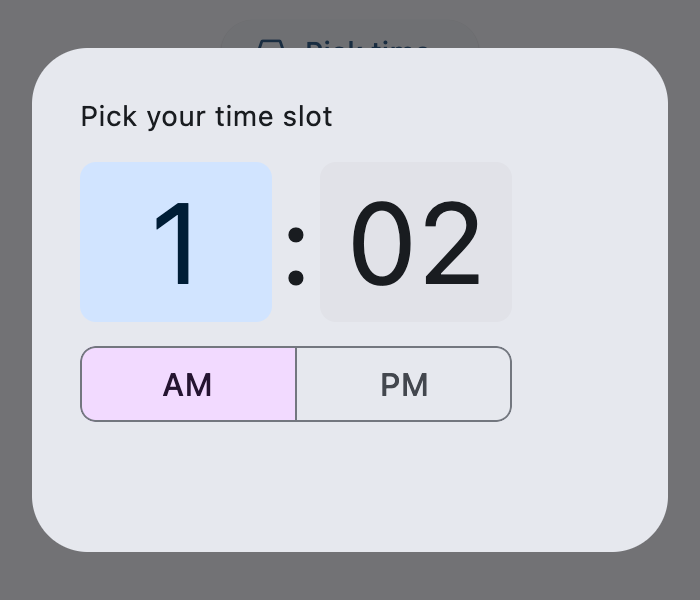This screenshot has width=700, height=600.
Task: Activate the minute input of the time picker
Action: [416, 242]
